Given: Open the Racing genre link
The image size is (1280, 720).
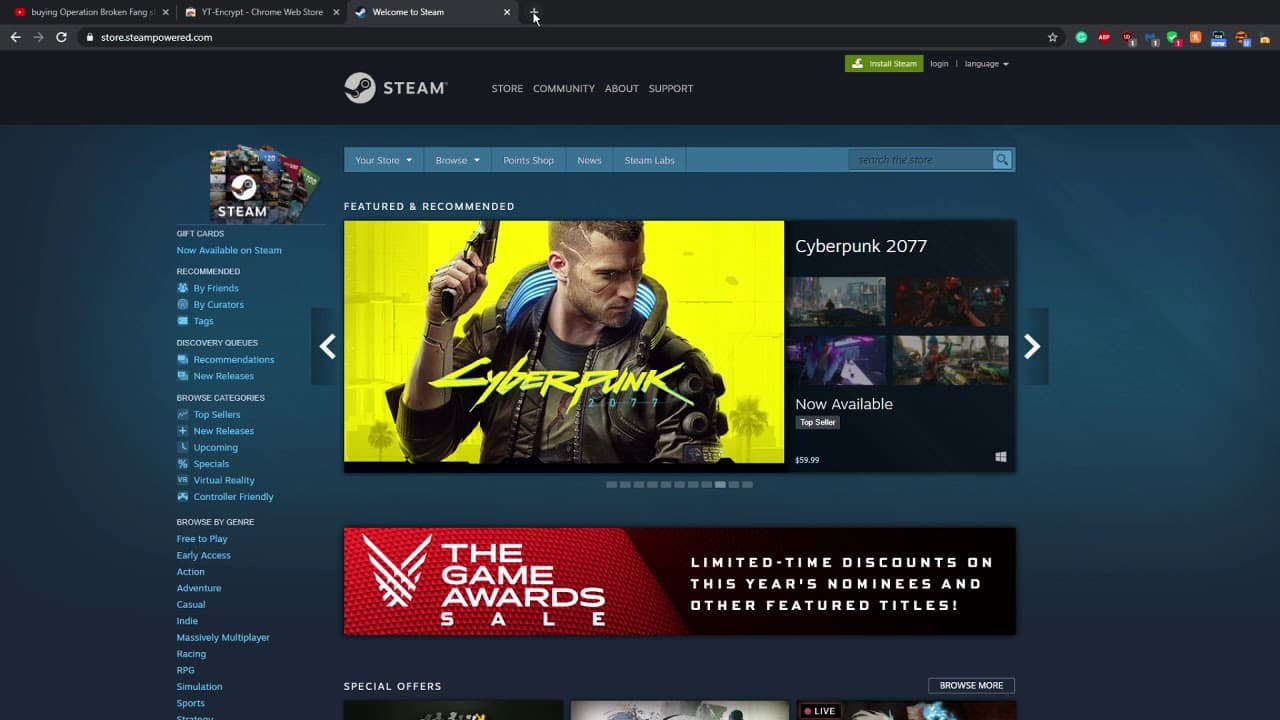Looking at the screenshot, I should (191, 654).
